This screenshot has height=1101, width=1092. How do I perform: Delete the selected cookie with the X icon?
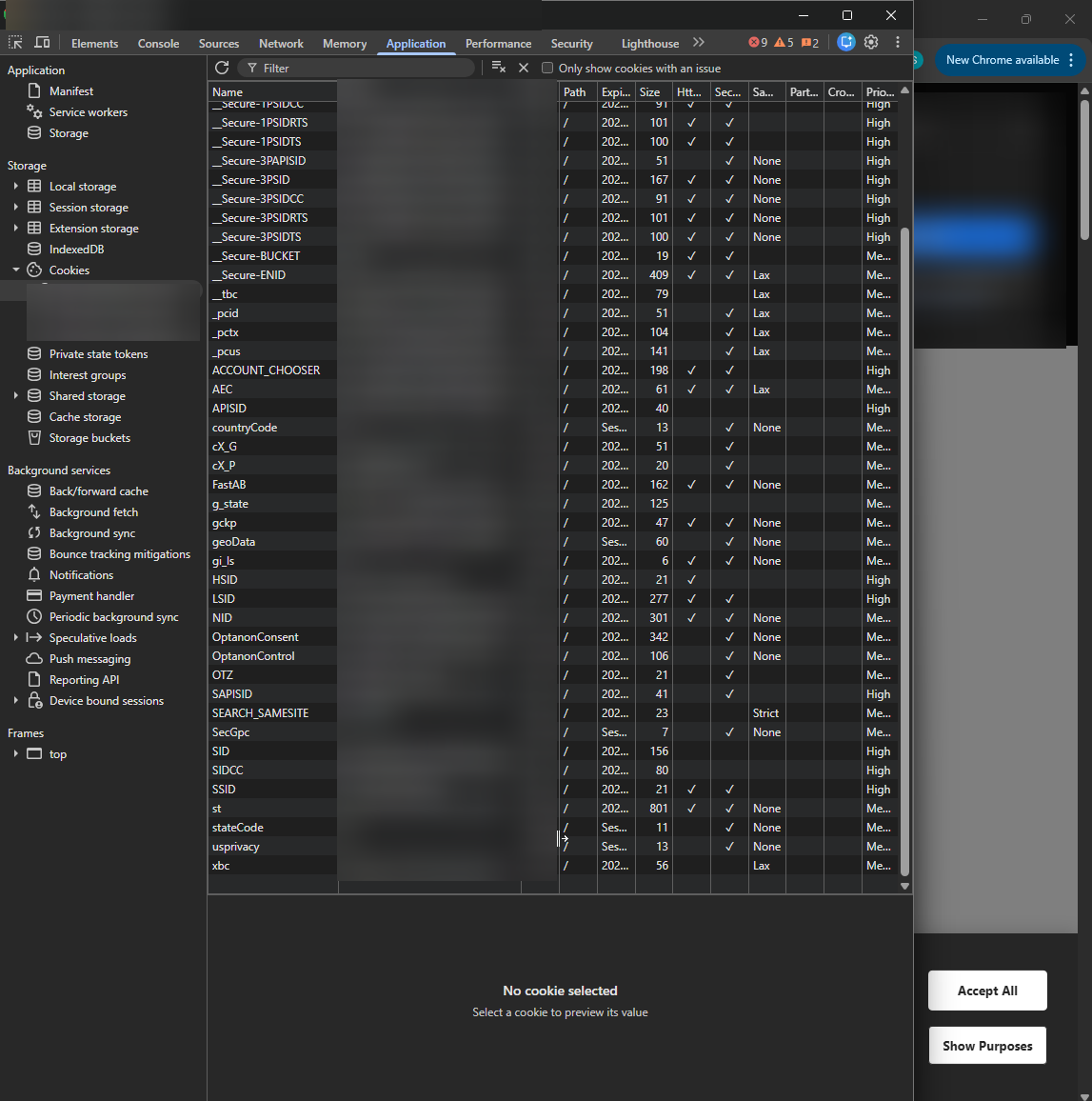tap(524, 68)
